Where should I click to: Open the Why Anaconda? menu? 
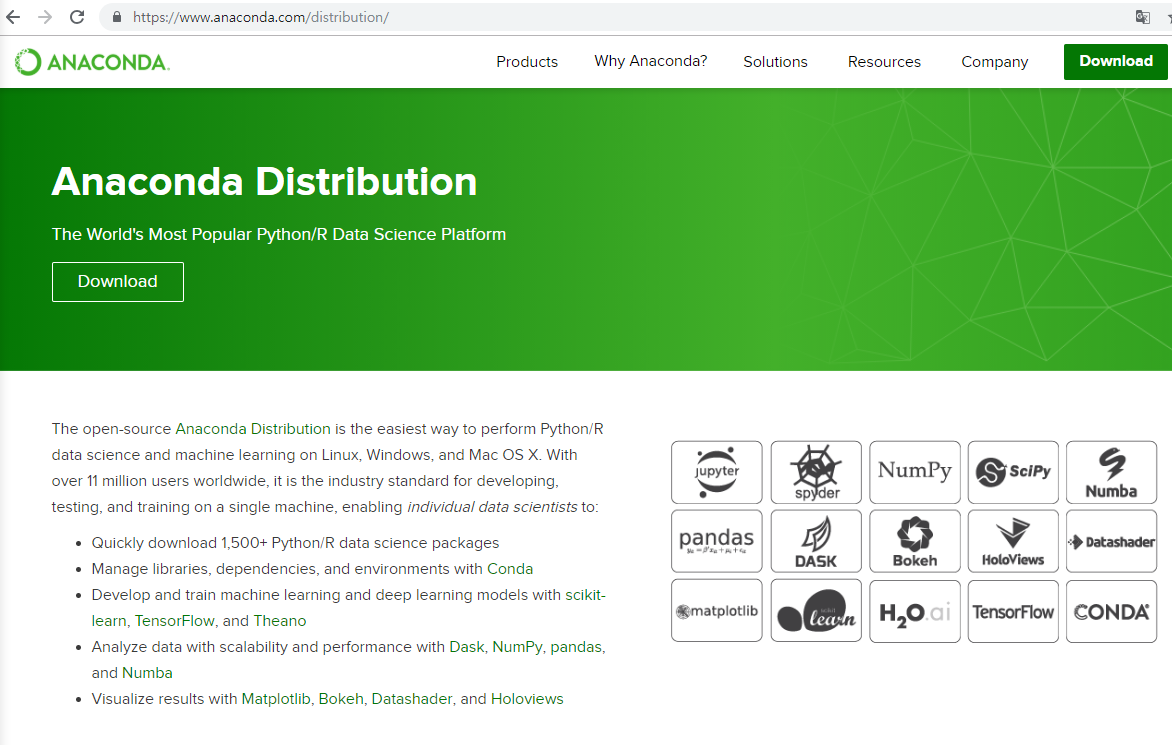pos(650,61)
